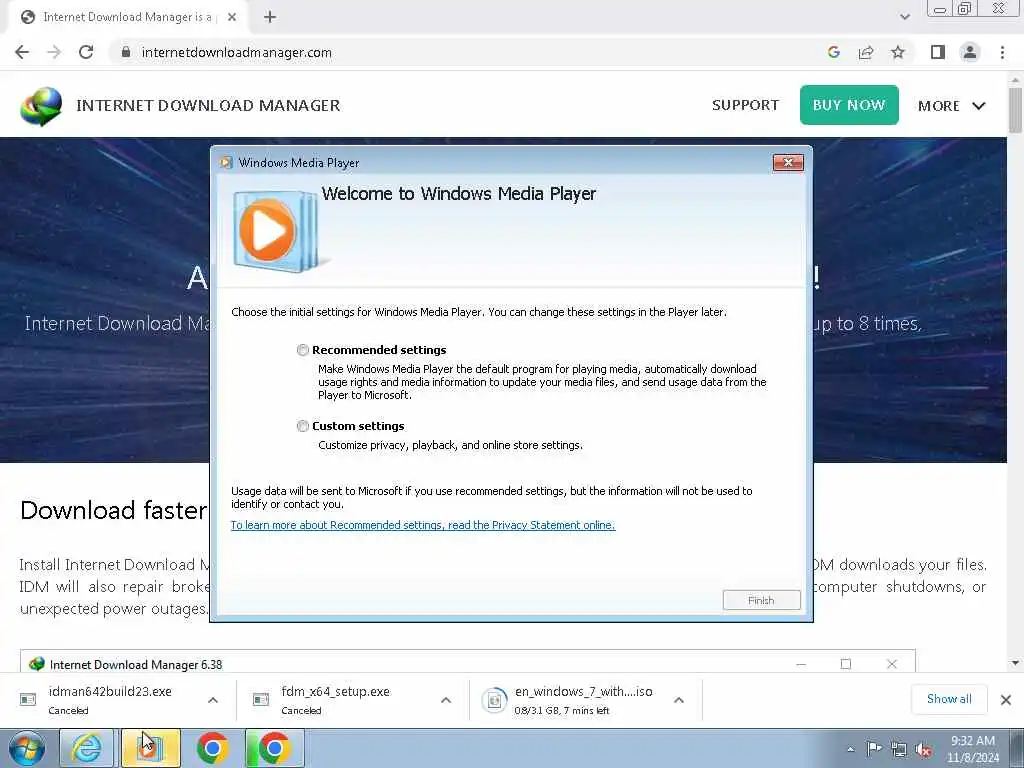Viewport: 1024px width, 768px height.
Task: Expand options for en_windows_7 iso download
Action: [679, 700]
